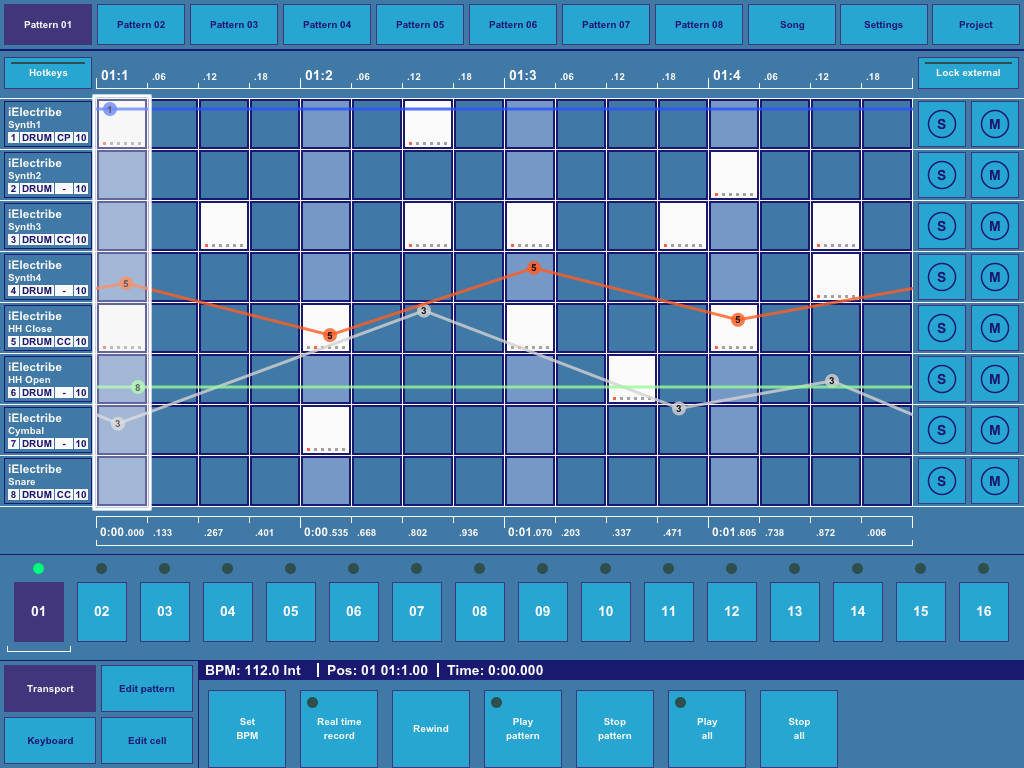Mute the HH Close track

click(995, 327)
